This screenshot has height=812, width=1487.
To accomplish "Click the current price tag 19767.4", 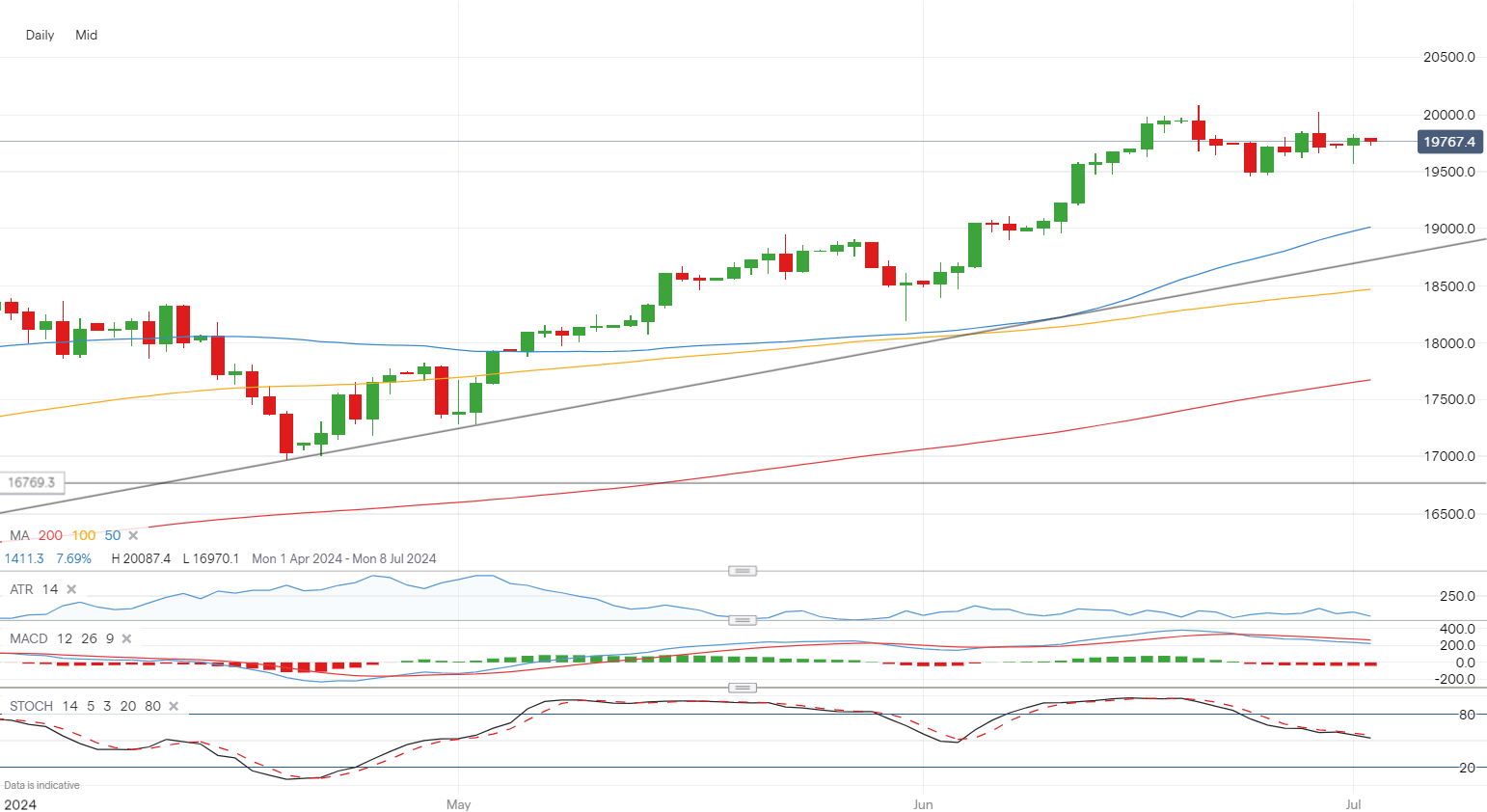I will [x=1449, y=142].
